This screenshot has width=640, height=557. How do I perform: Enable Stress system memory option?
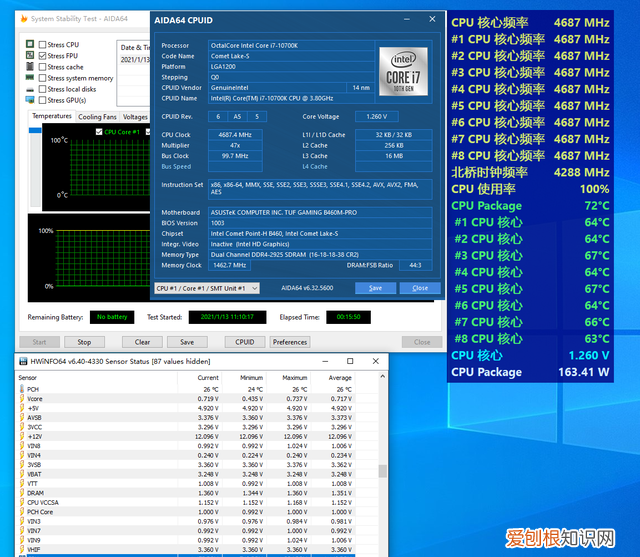pos(42,78)
